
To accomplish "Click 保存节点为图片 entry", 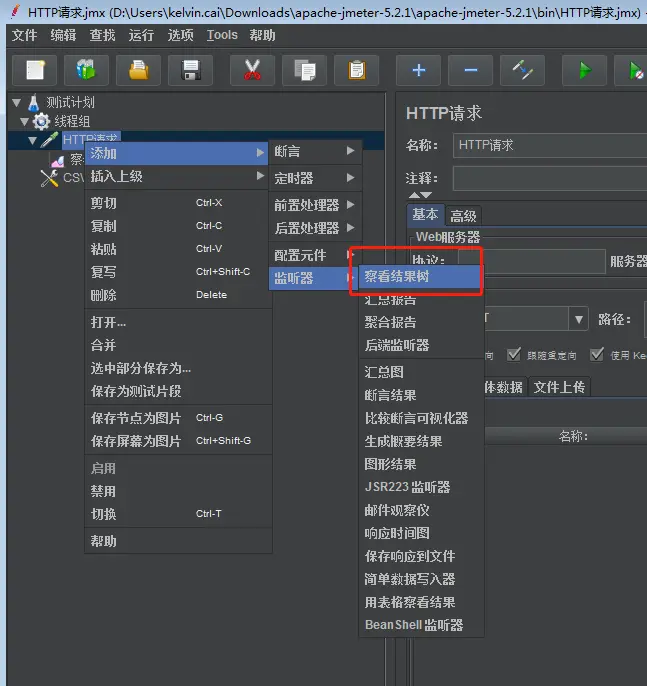I will click(x=178, y=418).
